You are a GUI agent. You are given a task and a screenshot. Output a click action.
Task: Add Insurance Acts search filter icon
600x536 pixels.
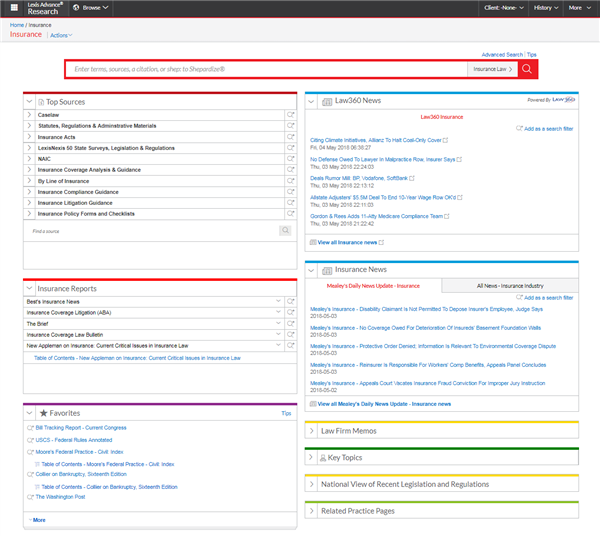click(291, 137)
